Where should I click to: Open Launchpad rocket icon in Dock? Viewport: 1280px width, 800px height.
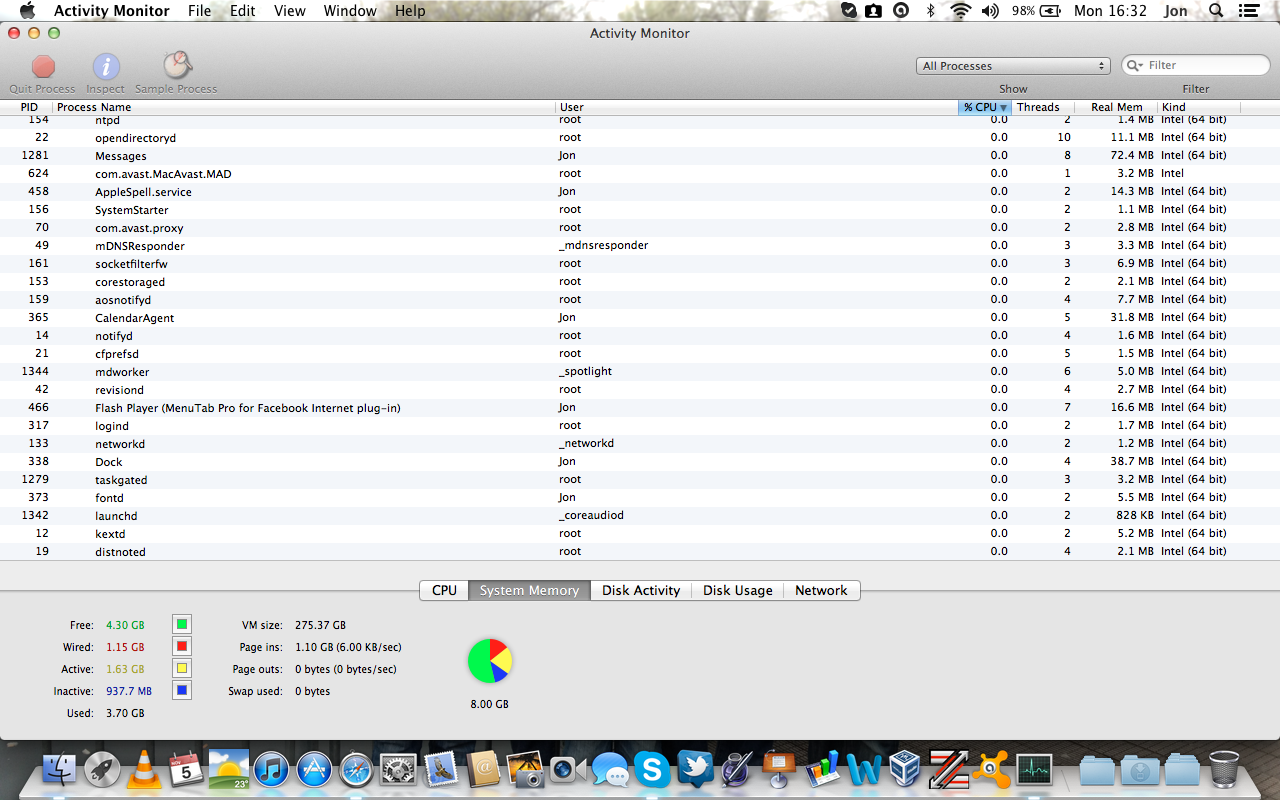(102, 769)
